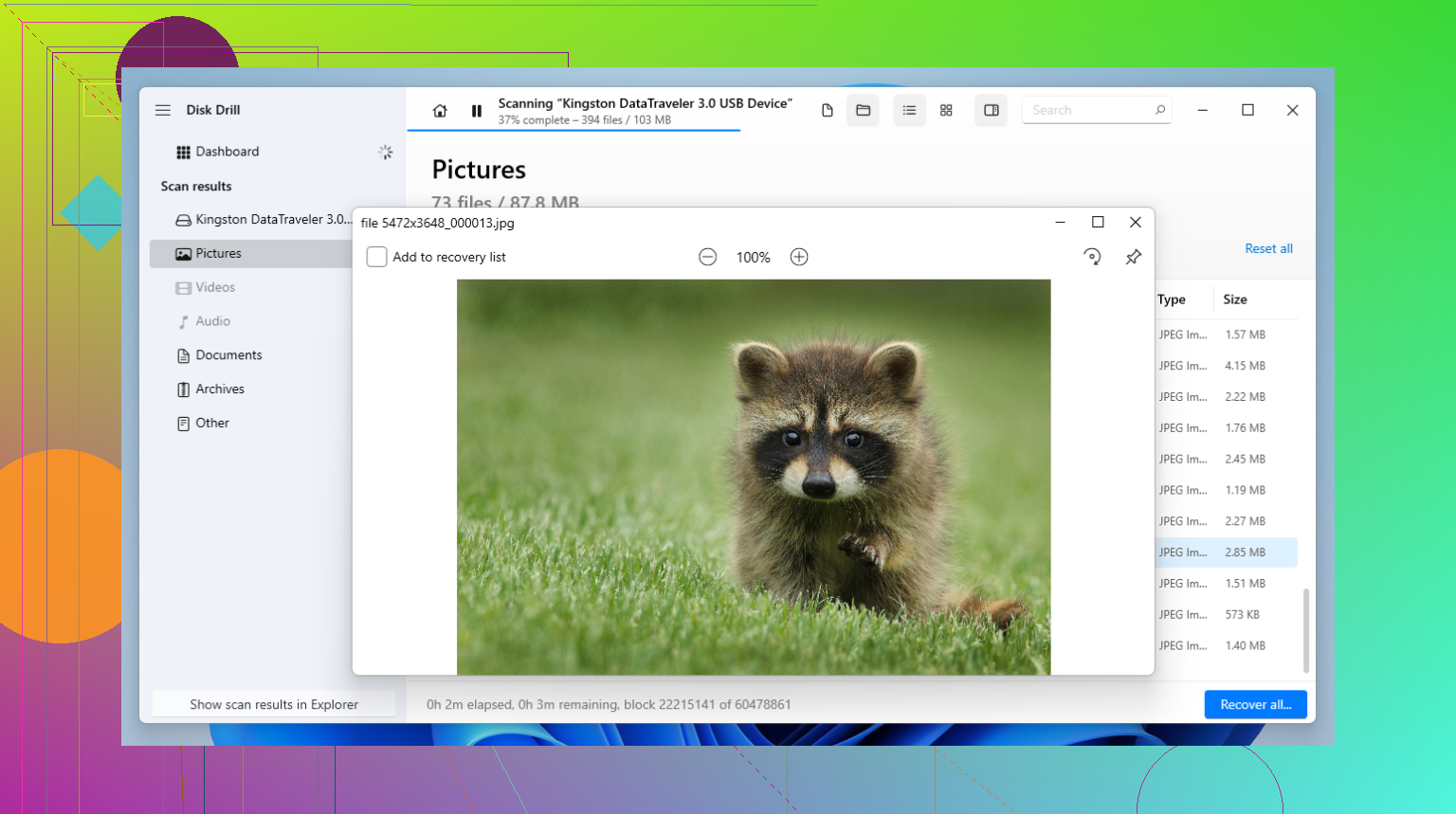Viewport: 1456px width, 814px height.
Task: Click the file 5472x3648_000013.jpg title
Action: pos(438,224)
